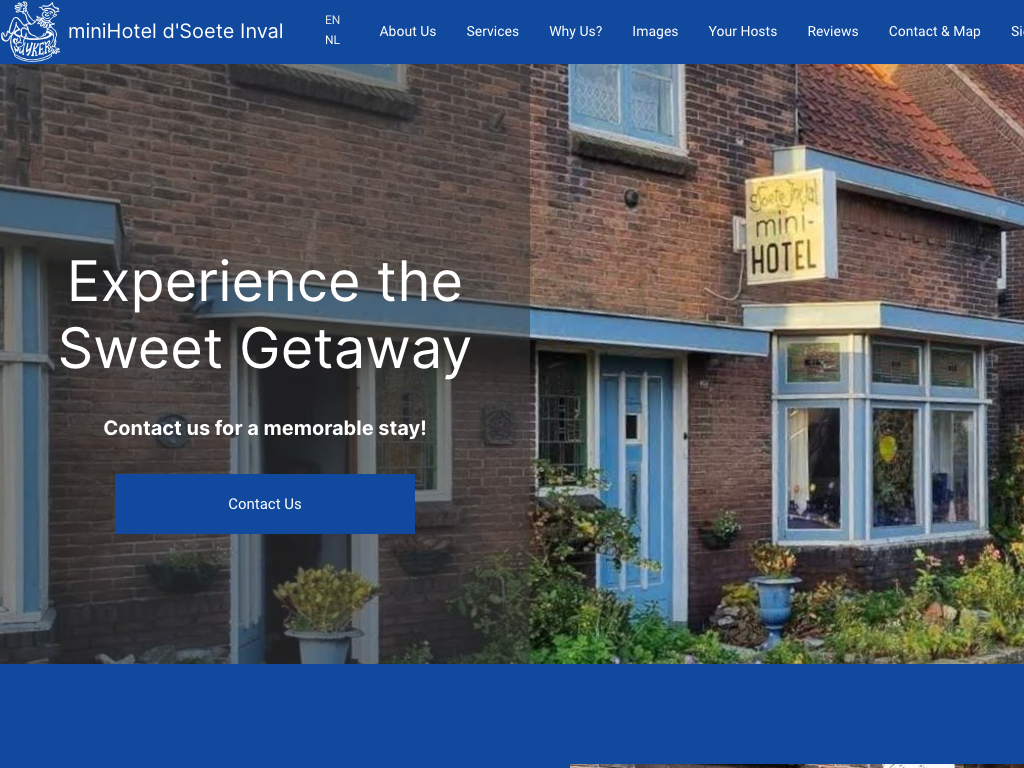Go to Contact & Map
Image resolution: width=1024 pixels, height=768 pixels.
point(935,31)
